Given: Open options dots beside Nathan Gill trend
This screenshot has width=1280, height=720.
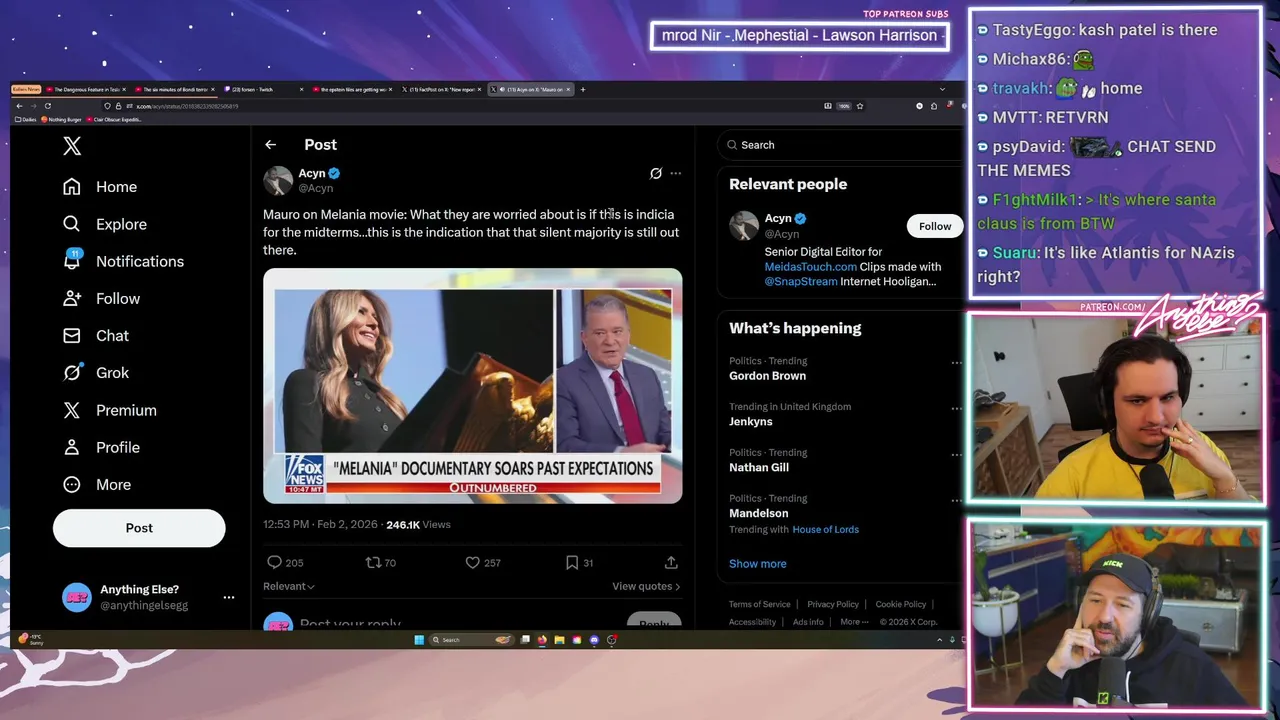Looking at the screenshot, I should point(957,454).
